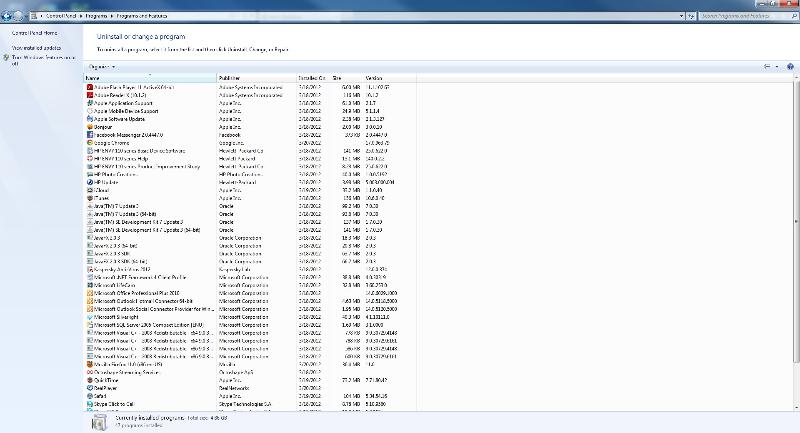Click the iTunes program icon
This screenshot has height=433, width=800.
click(x=90, y=198)
